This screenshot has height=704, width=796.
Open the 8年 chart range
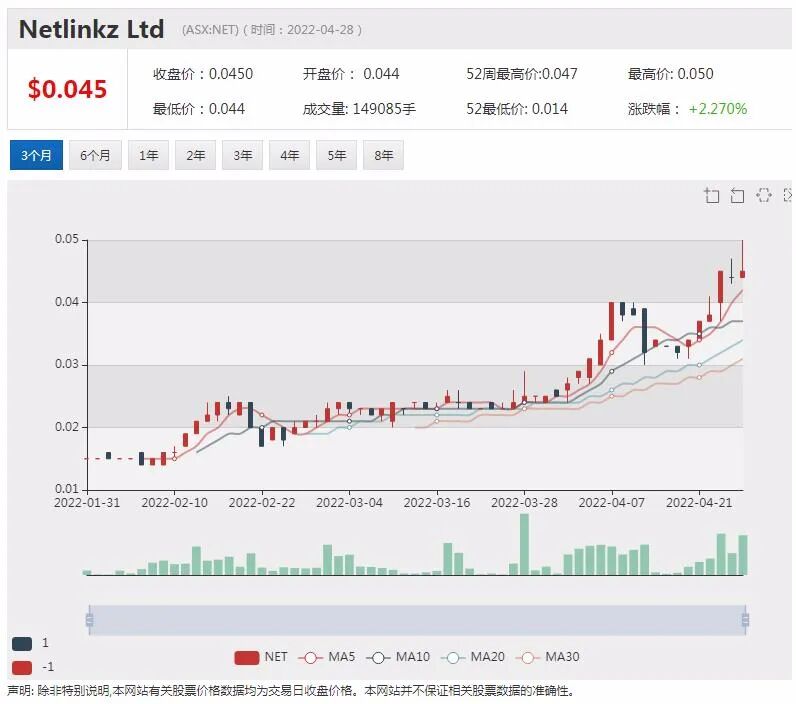point(383,155)
